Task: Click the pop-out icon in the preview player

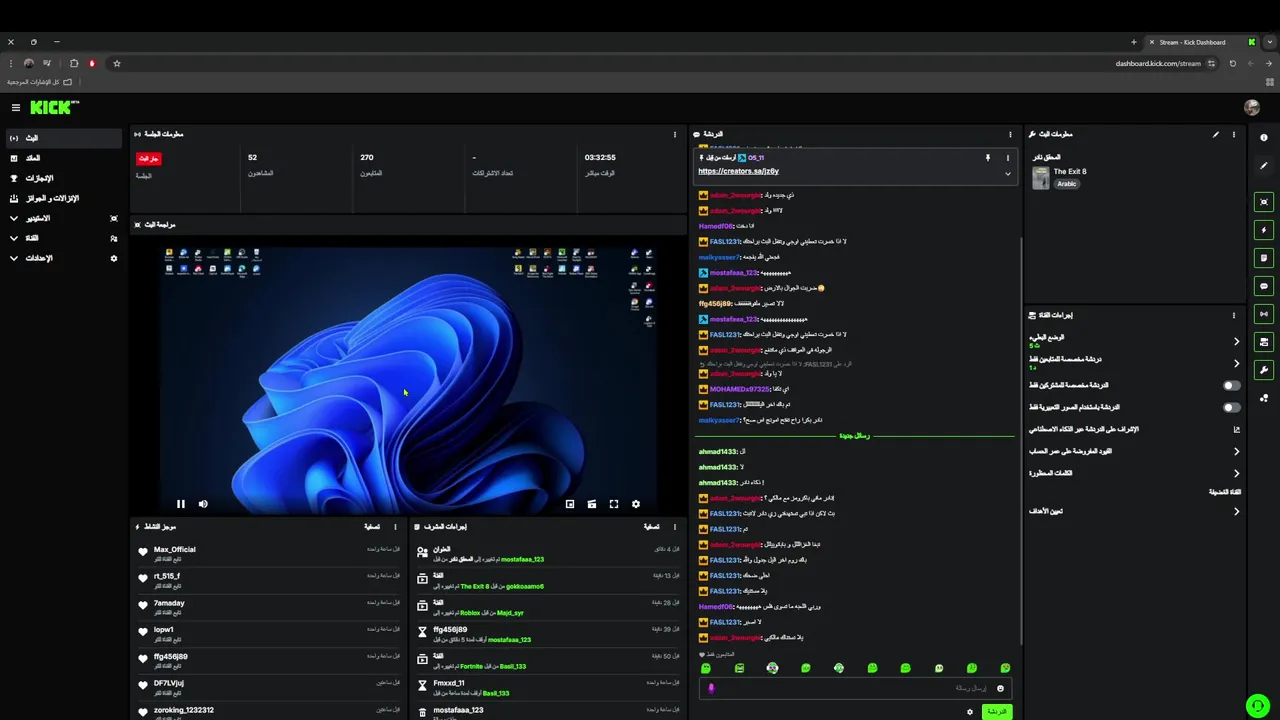Action: point(570,504)
